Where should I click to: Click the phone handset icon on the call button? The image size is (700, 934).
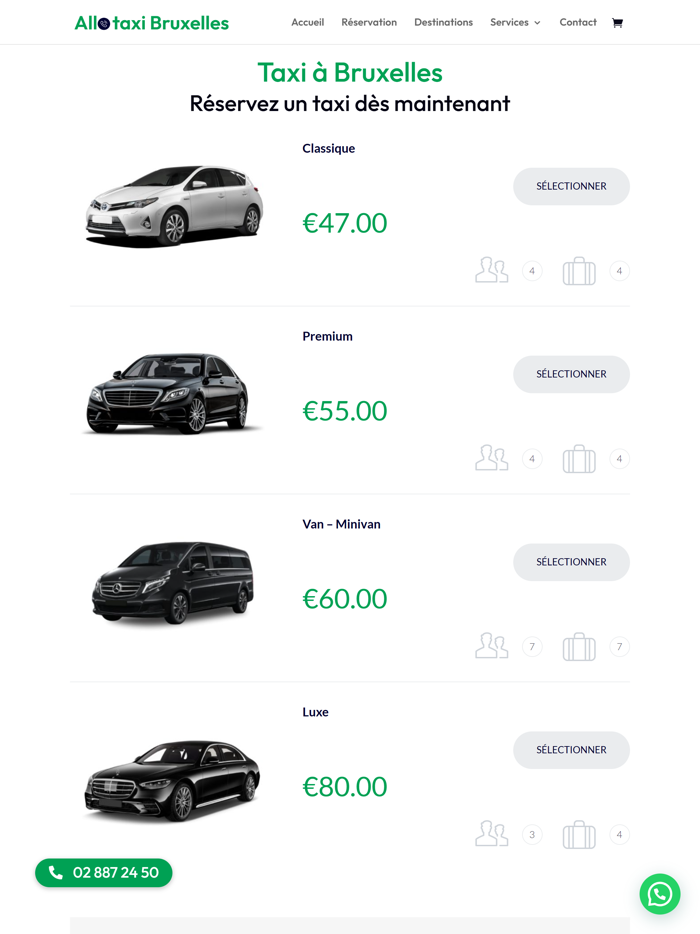[x=53, y=872]
